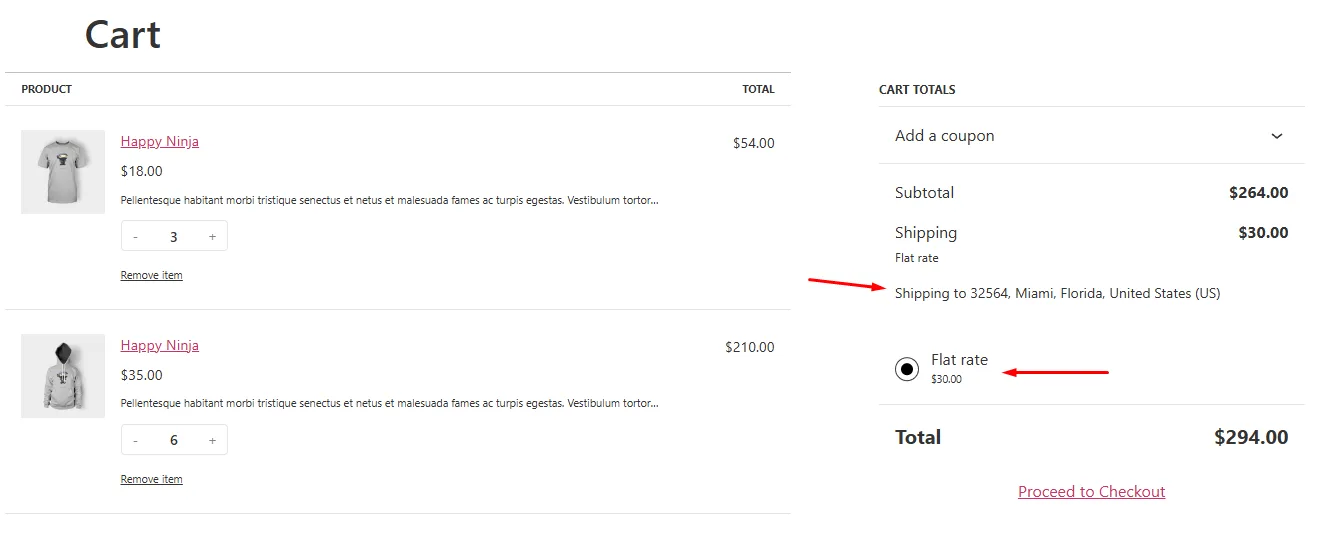1320x542 pixels.
Task: Open the second Happy Ninja product link
Action: (x=160, y=345)
